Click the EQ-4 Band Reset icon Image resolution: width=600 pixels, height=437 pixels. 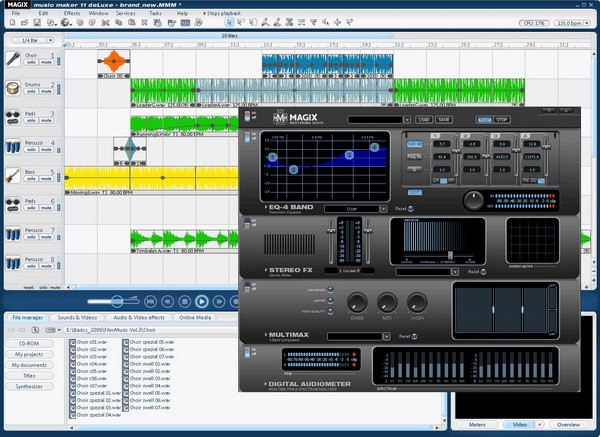pos(411,209)
